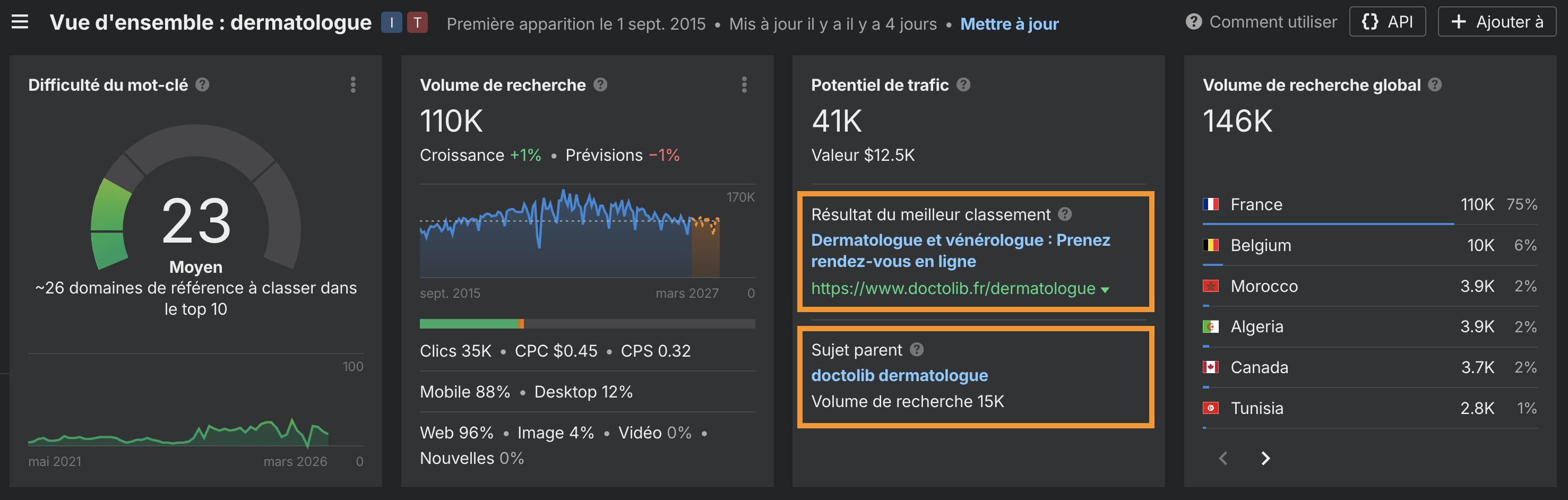
Task: Click the Ajouter à button
Action: click(x=1496, y=21)
